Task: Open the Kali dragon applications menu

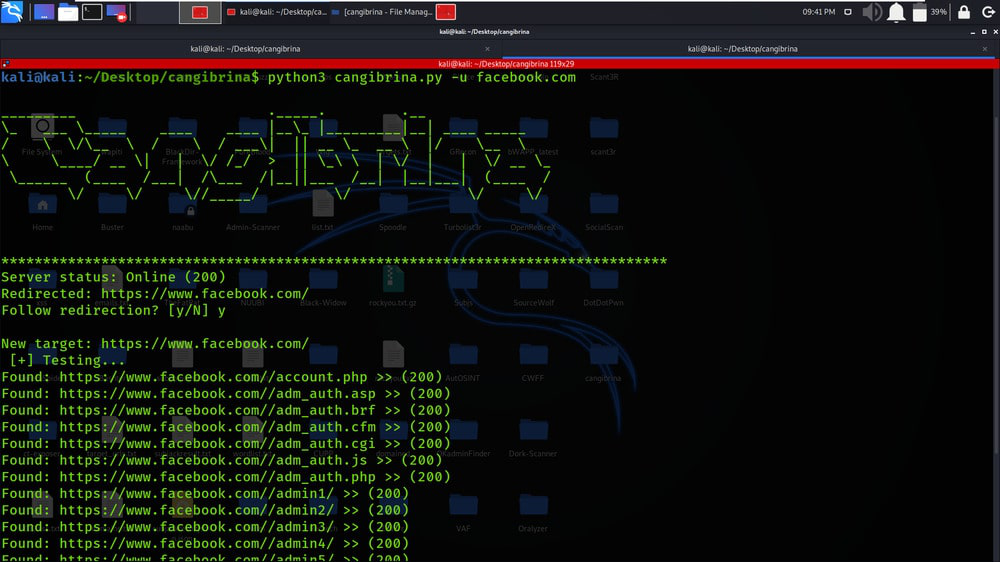Action: (12, 11)
